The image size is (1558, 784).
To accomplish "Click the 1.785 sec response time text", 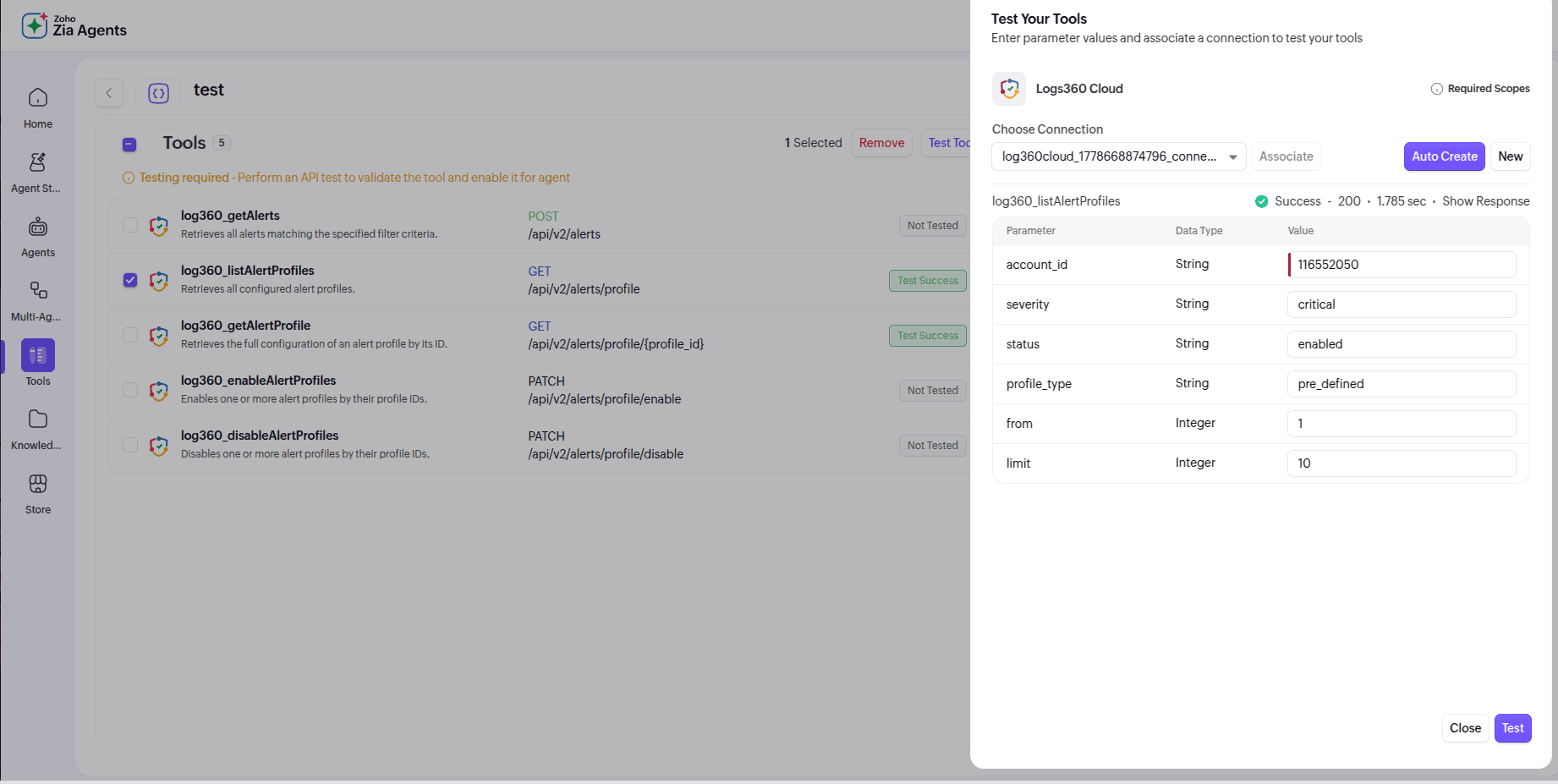I will 1401,201.
